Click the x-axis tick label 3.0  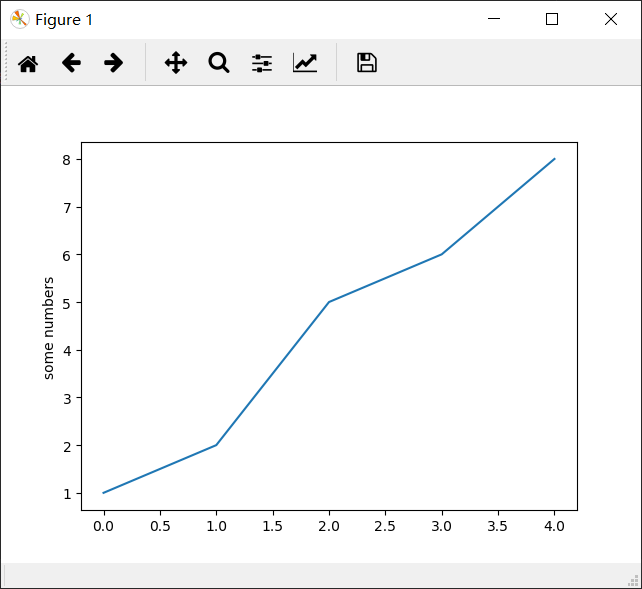tap(441, 526)
